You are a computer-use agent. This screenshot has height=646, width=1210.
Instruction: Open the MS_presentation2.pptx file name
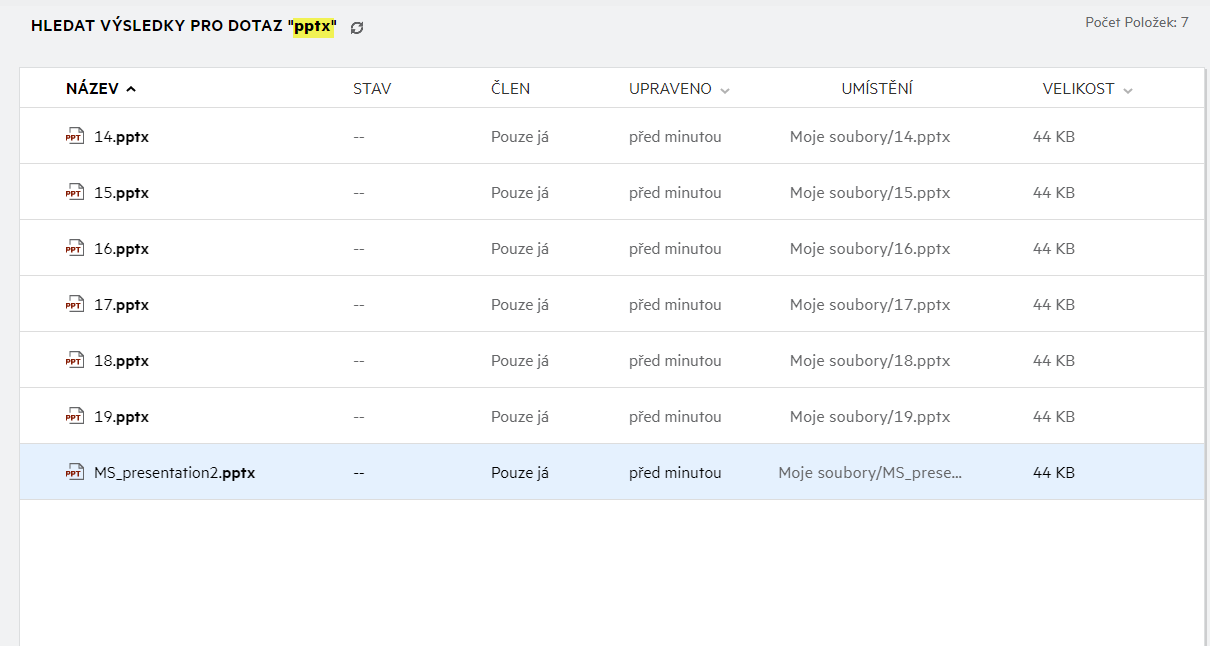(x=174, y=473)
